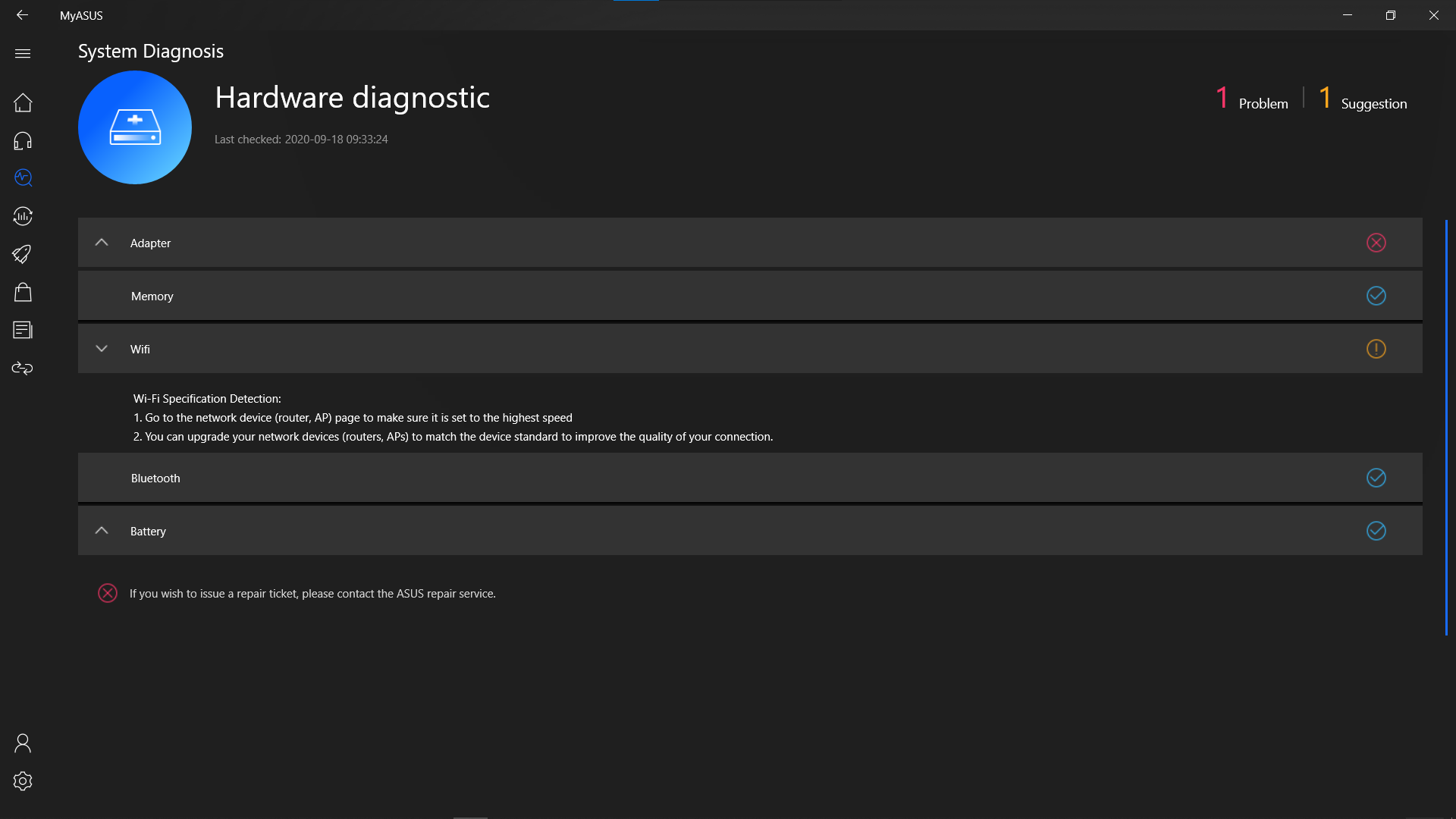Select the System Diagnosis sidebar icon
This screenshot has width=1456, height=819.
point(23,177)
